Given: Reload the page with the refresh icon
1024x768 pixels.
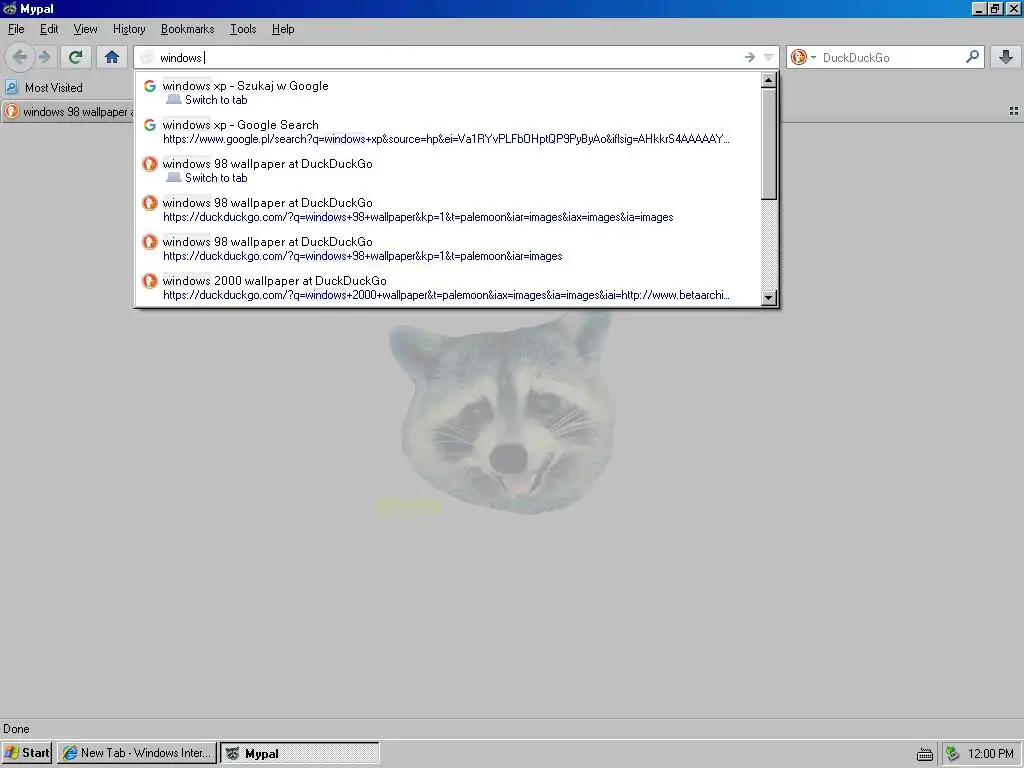Looking at the screenshot, I should point(76,57).
